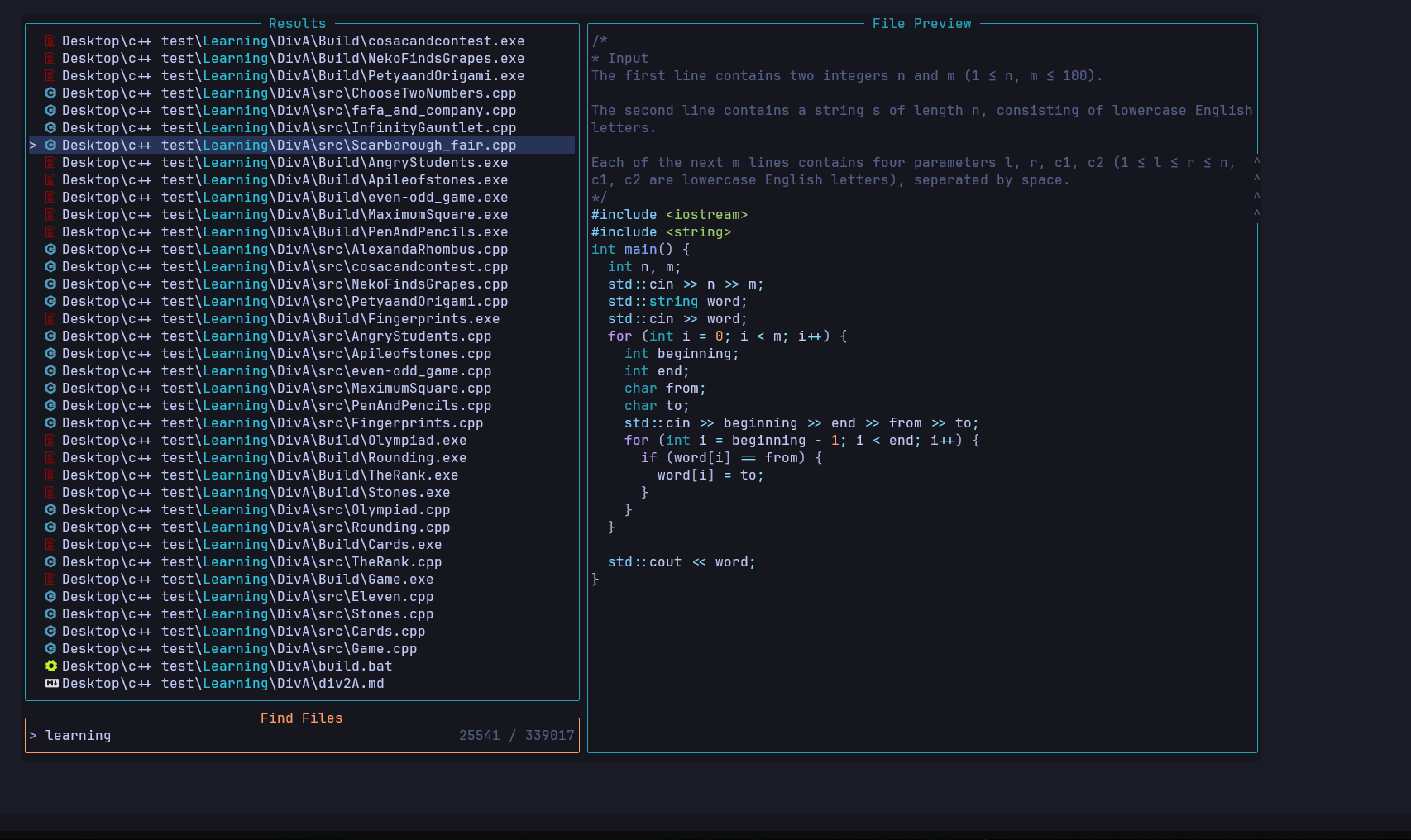Click the Results panel title
The width and height of the screenshot is (1411, 840).
[x=297, y=24]
